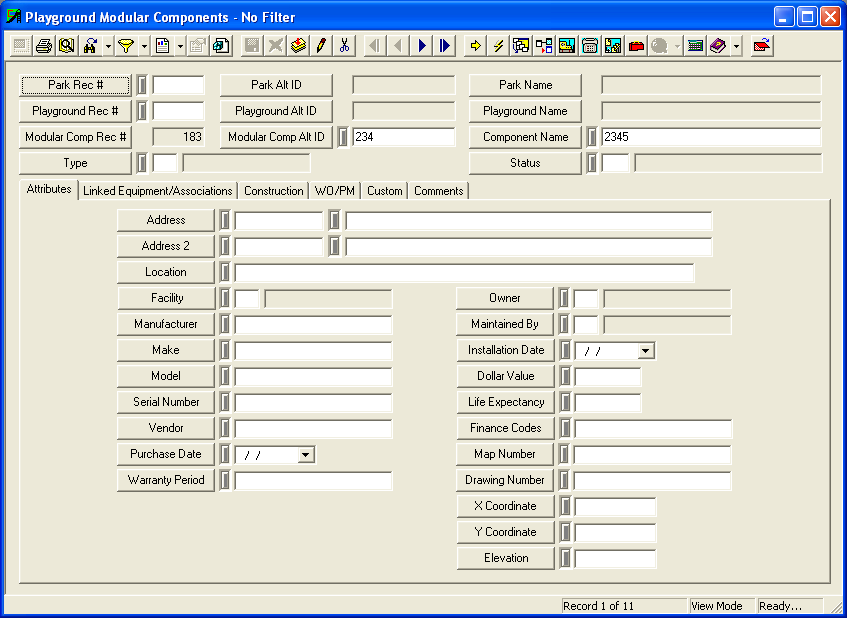
Task: Click the copy documents cube icon
Action: (x=221, y=46)
